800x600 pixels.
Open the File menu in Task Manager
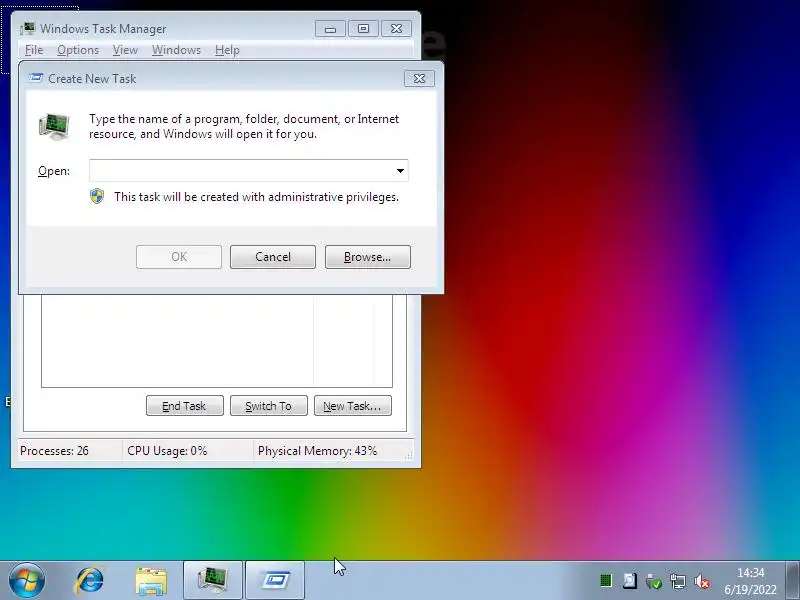tap(34, 50)
